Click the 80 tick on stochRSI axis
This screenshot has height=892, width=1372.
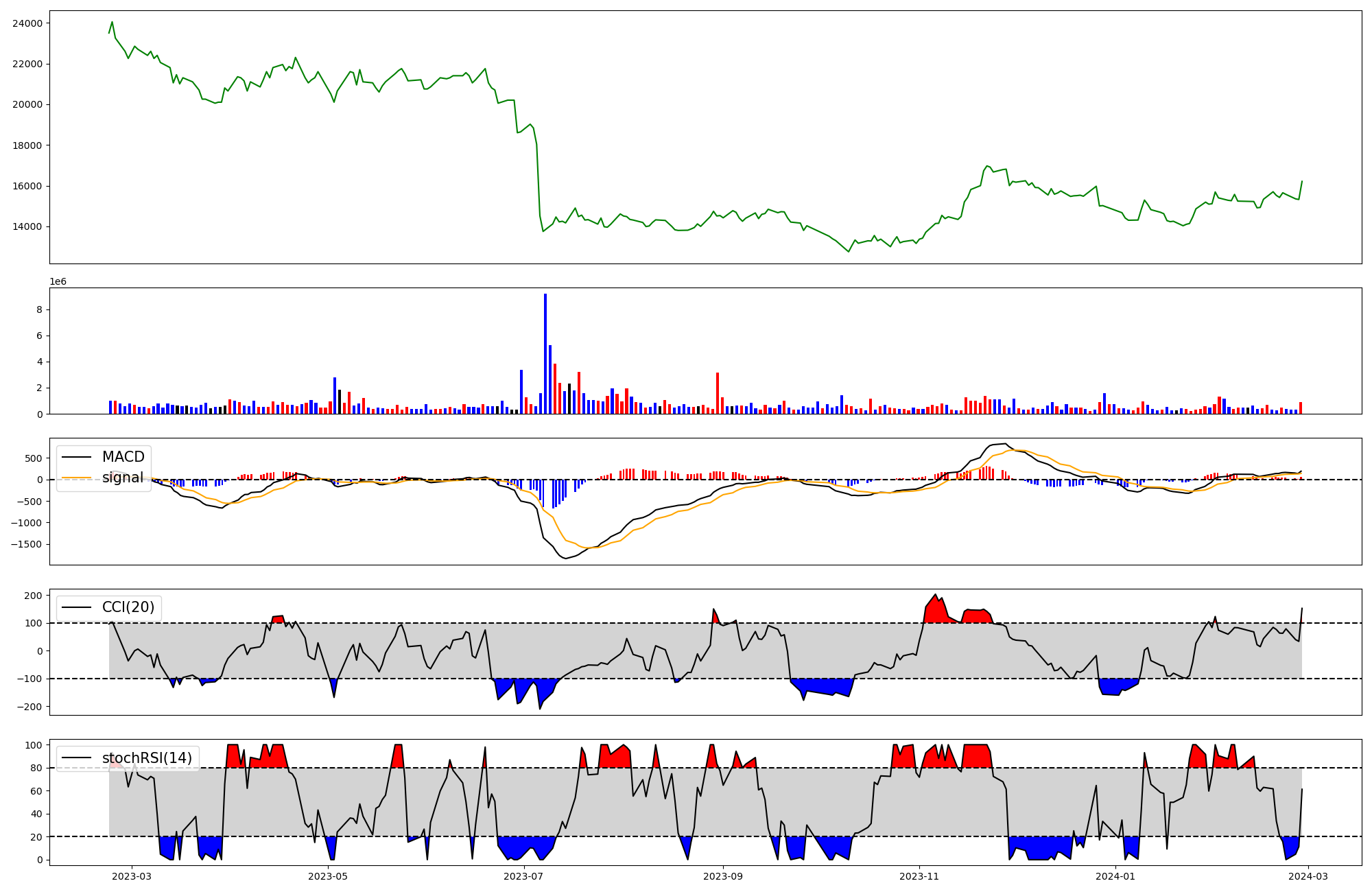pyautogui.click(x=36, y=768)
